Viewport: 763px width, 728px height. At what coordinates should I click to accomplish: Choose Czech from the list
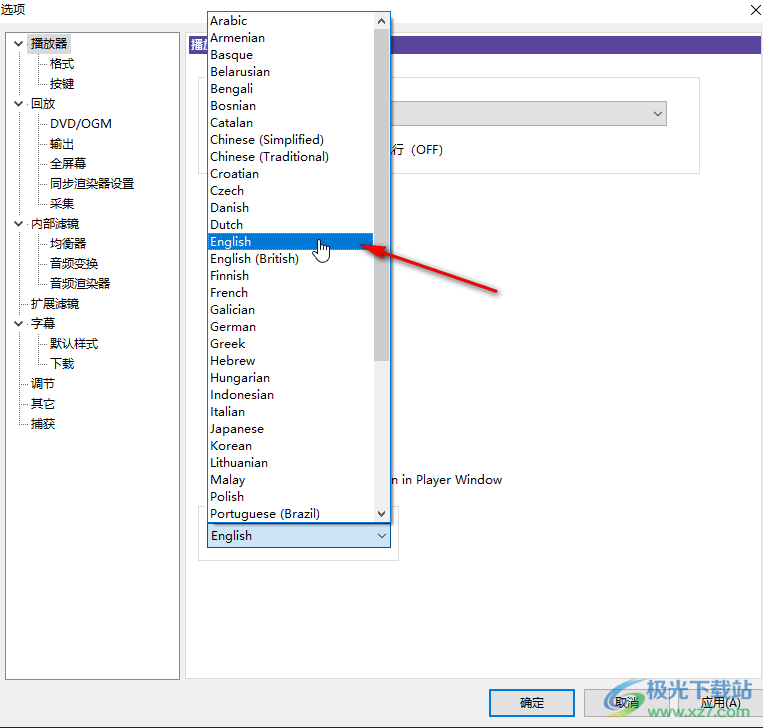point(291,191)
